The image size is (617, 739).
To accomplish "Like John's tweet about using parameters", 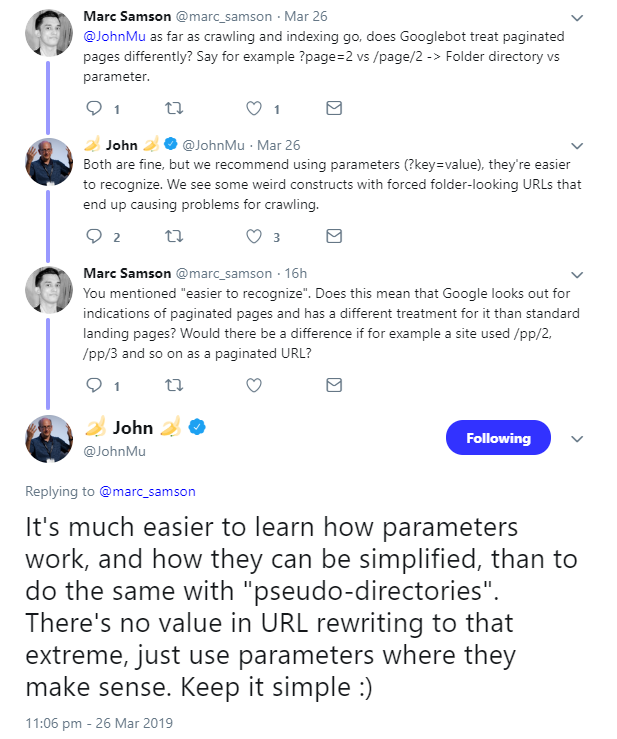I will [254, 236].
